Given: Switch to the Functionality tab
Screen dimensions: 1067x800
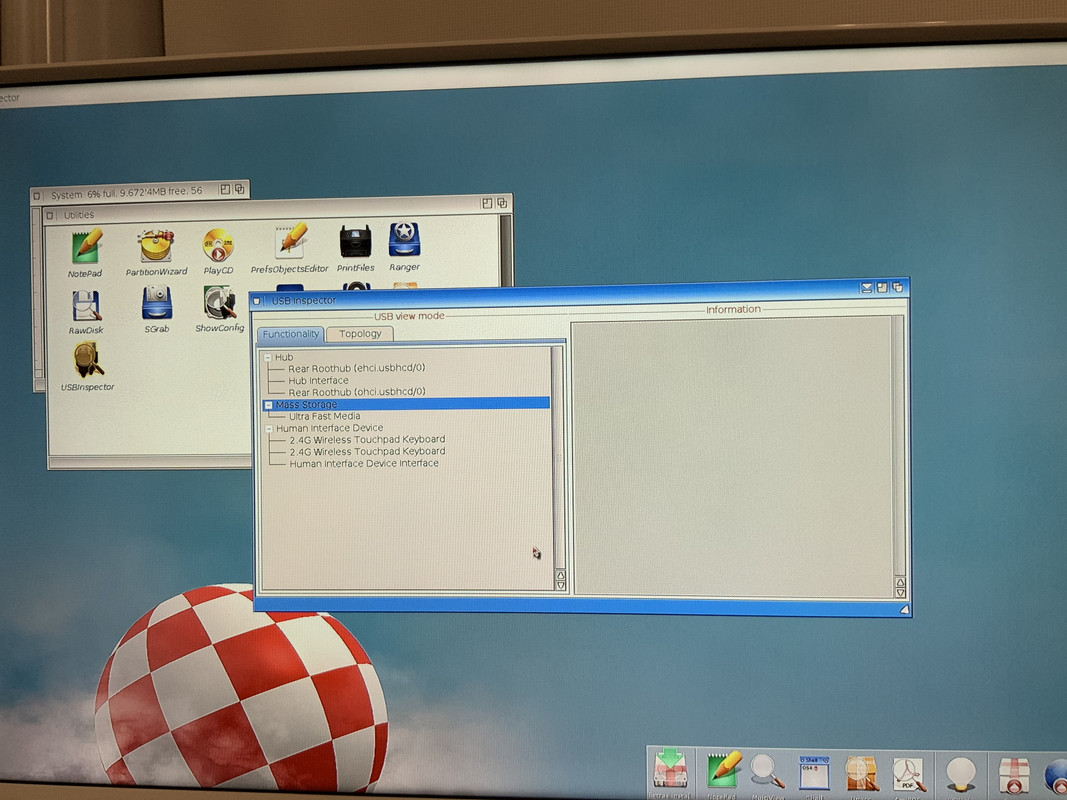Looking at the screenshot, I should tap(291, 334).
